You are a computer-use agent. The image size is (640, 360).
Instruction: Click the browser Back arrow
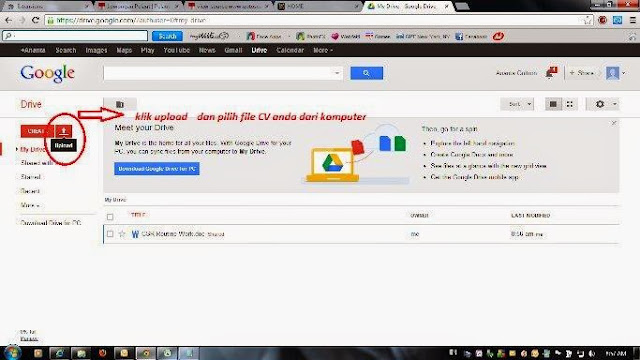(9, 20)
